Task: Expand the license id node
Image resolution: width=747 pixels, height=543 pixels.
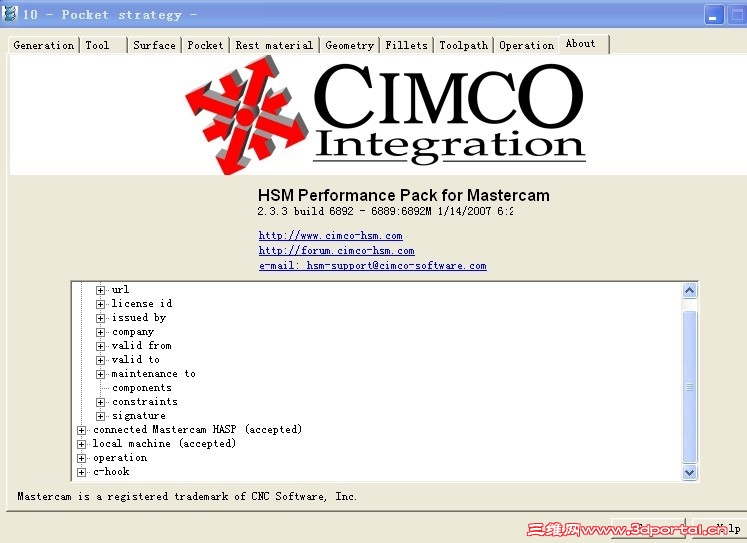Action: coord(100,304)
